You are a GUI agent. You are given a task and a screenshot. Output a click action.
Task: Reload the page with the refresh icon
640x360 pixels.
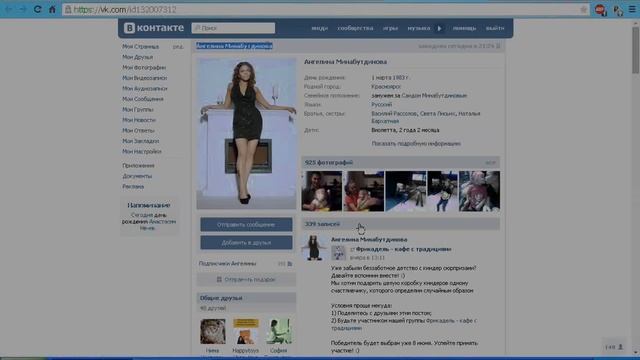click(x=38, y=9)
